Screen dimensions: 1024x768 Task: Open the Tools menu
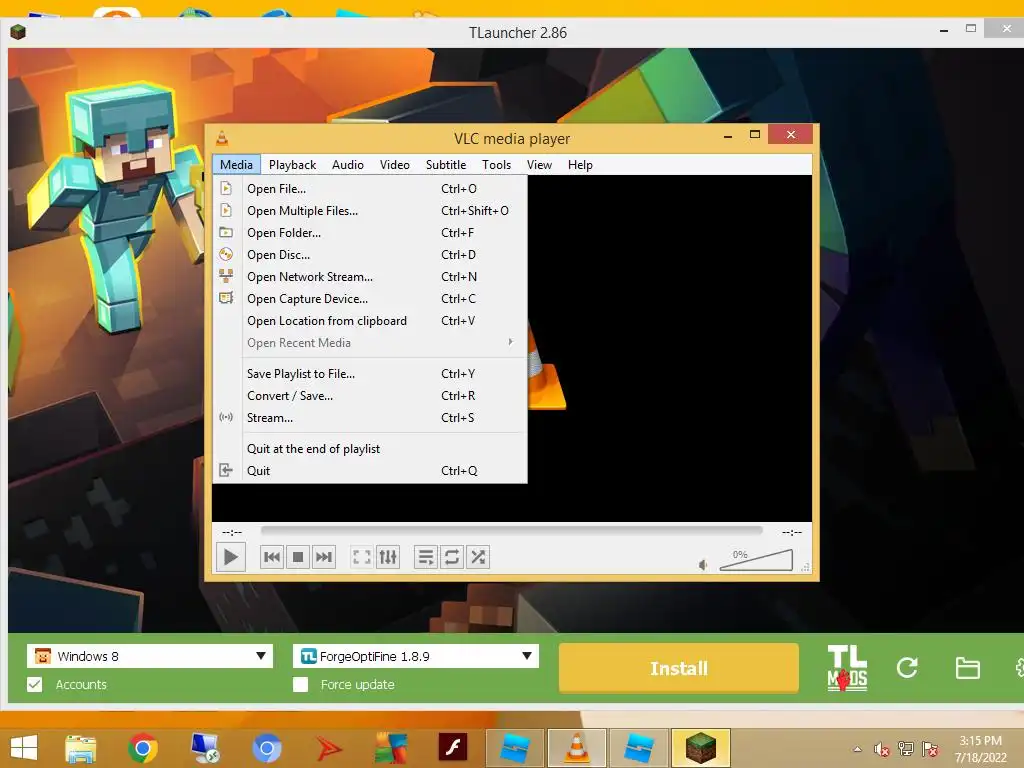[496, 165]
